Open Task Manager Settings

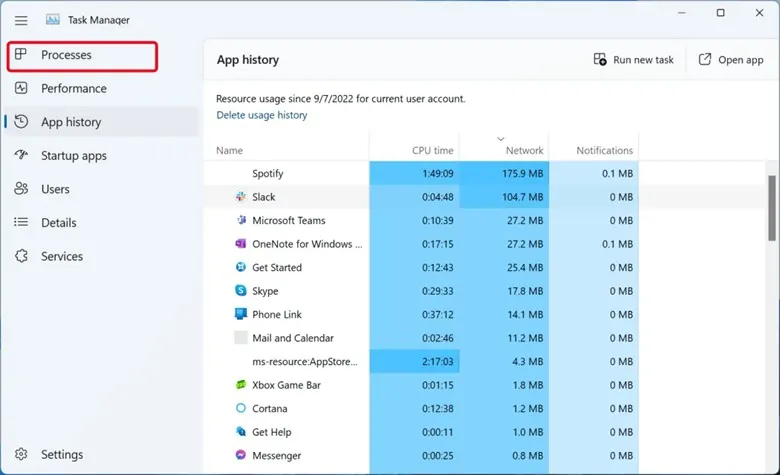click(x=101, y=454)
